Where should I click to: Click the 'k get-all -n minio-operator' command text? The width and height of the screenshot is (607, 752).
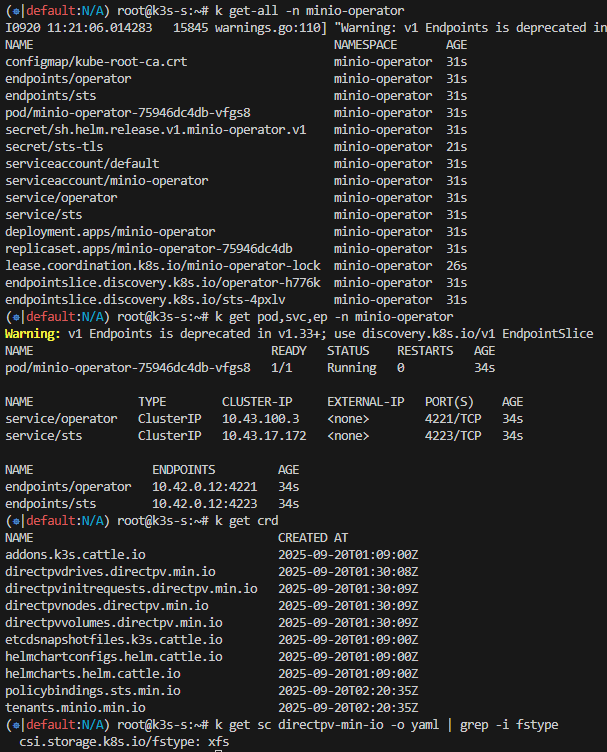coord(309,11)
